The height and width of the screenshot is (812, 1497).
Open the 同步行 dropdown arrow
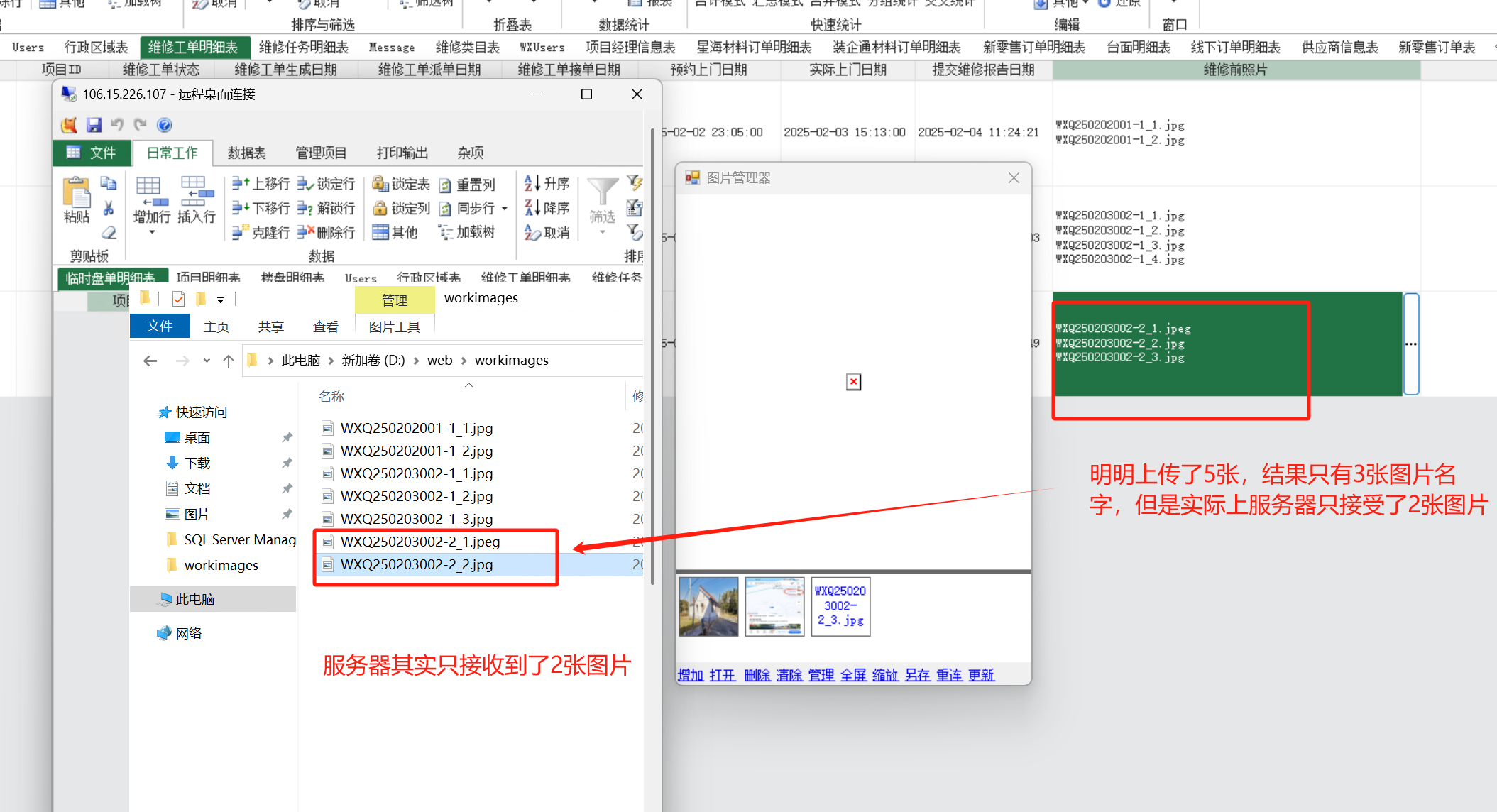[x=505, y=209]
